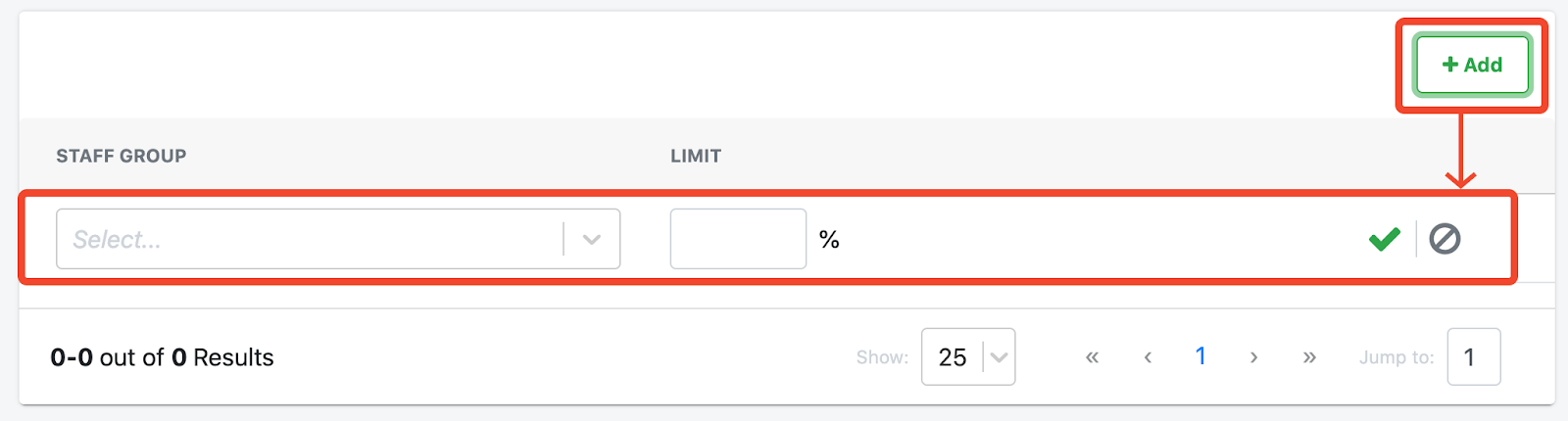
Task: Open the Staff Group Select... field
Action: [x=338, y=239]
